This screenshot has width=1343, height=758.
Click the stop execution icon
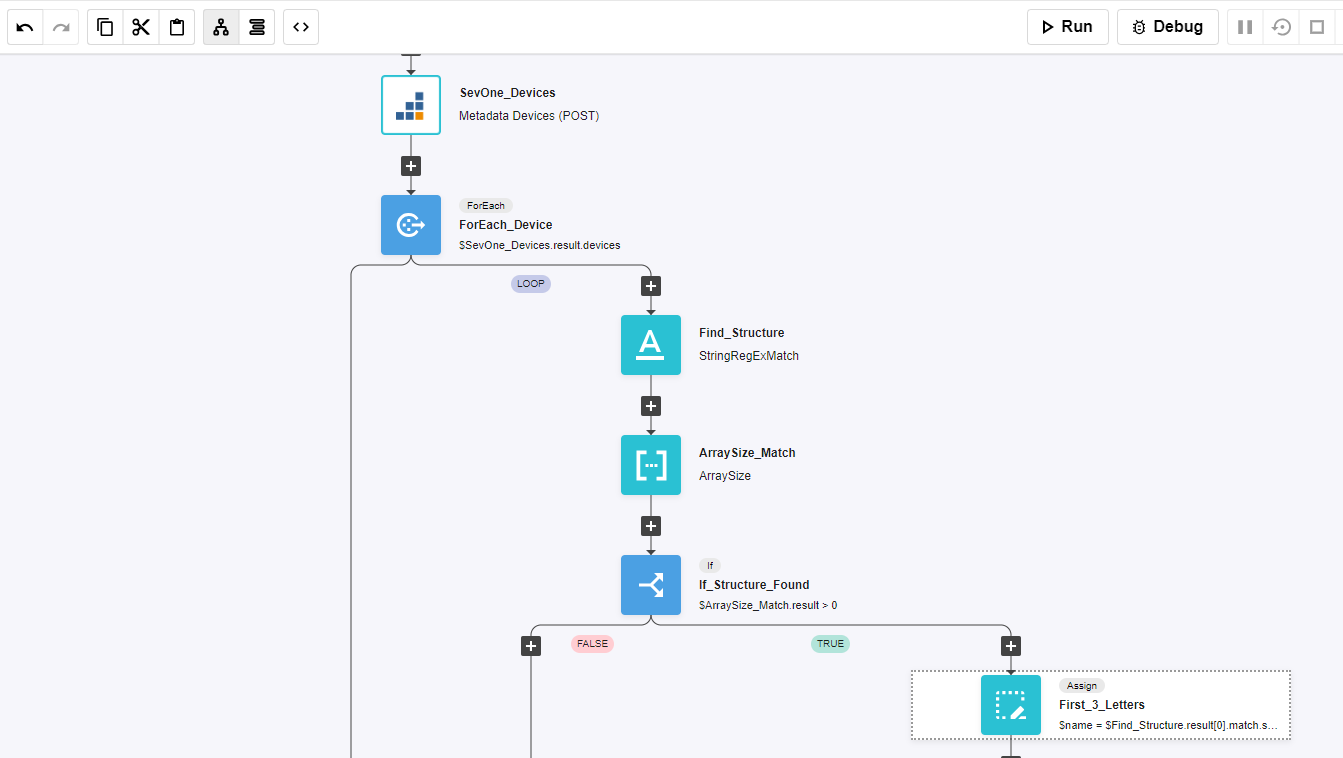point(1317,27)
